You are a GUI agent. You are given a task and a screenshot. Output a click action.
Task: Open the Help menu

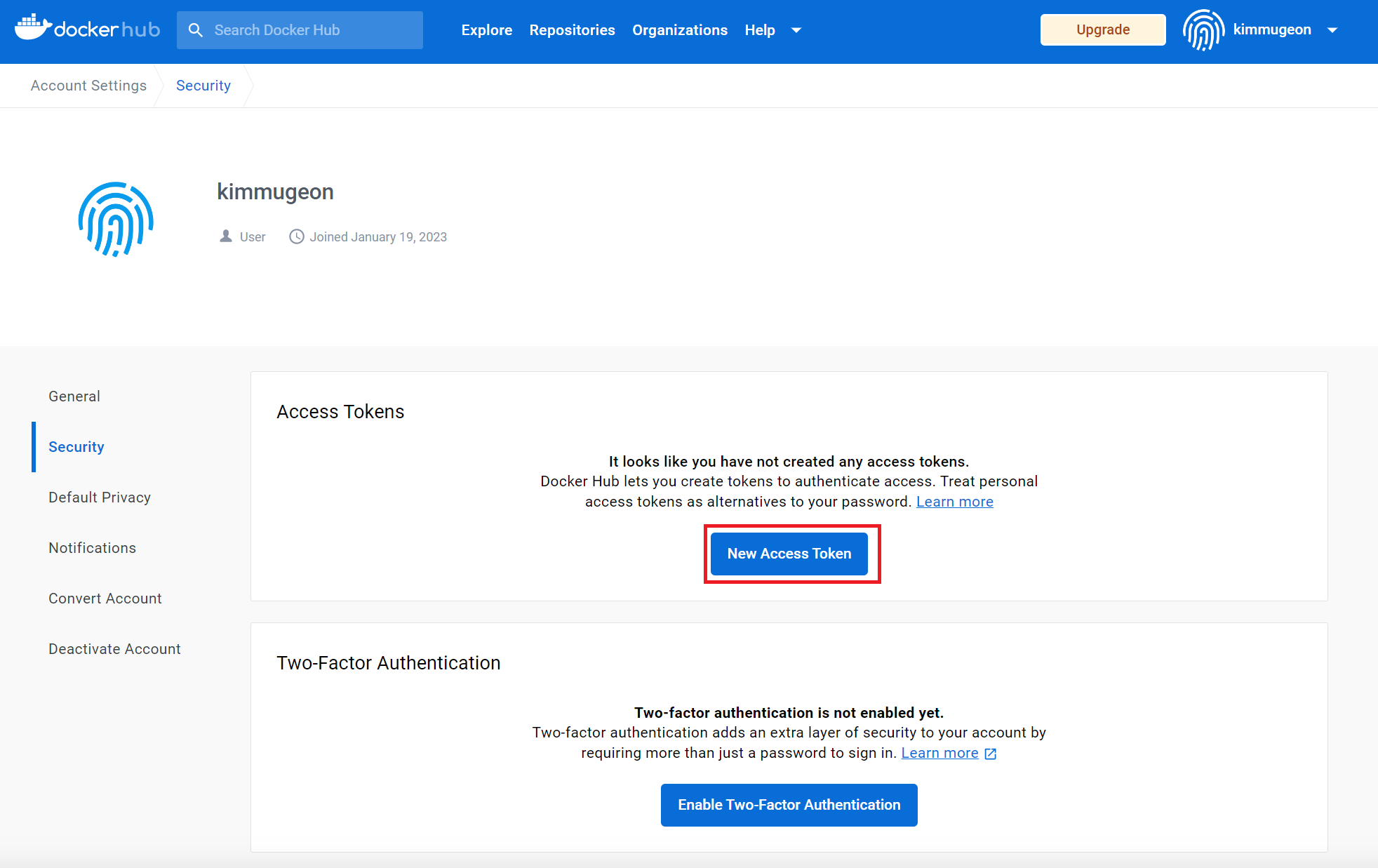coord(760,30)
